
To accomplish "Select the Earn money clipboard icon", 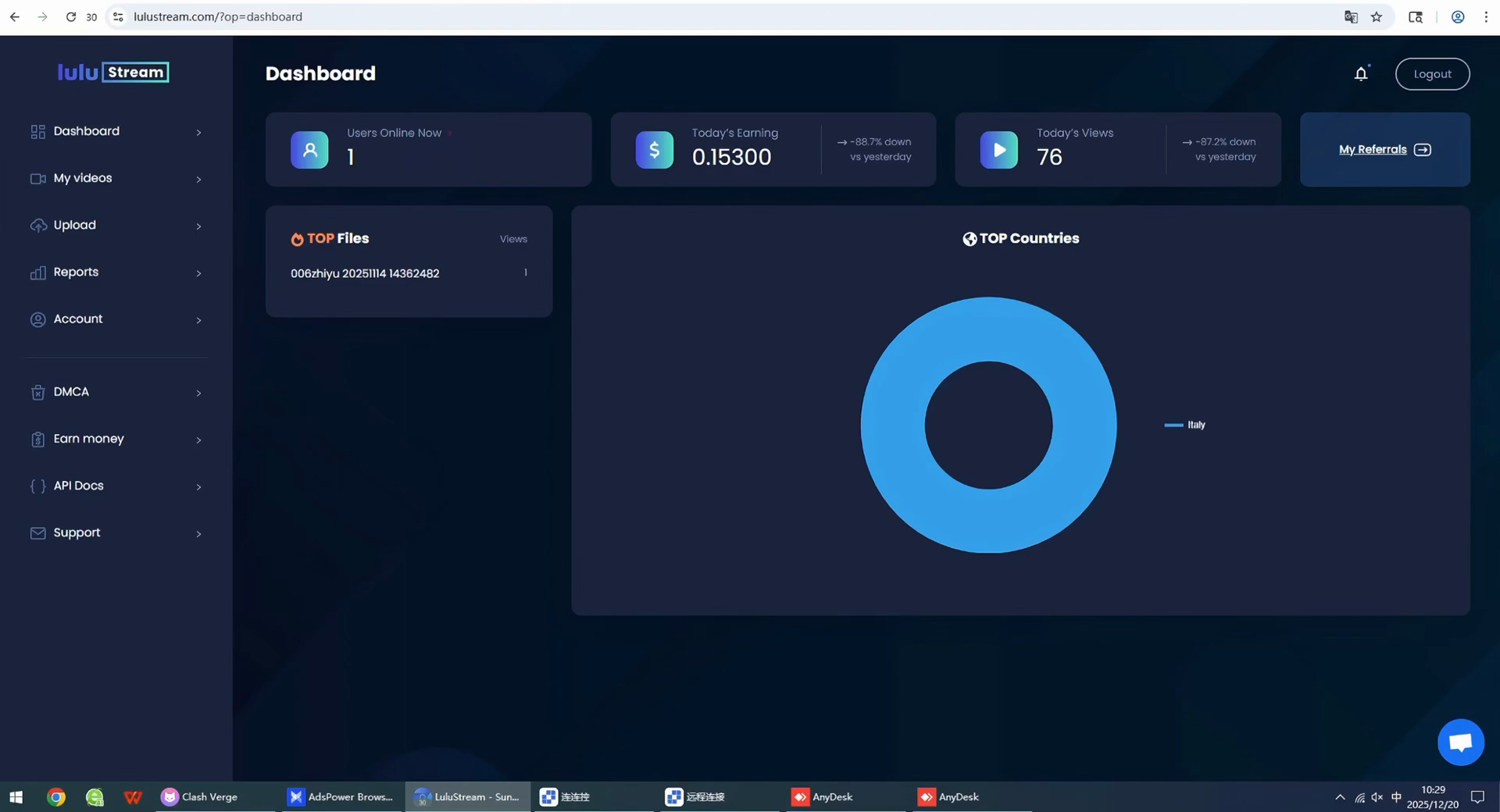I will (37, 439).
